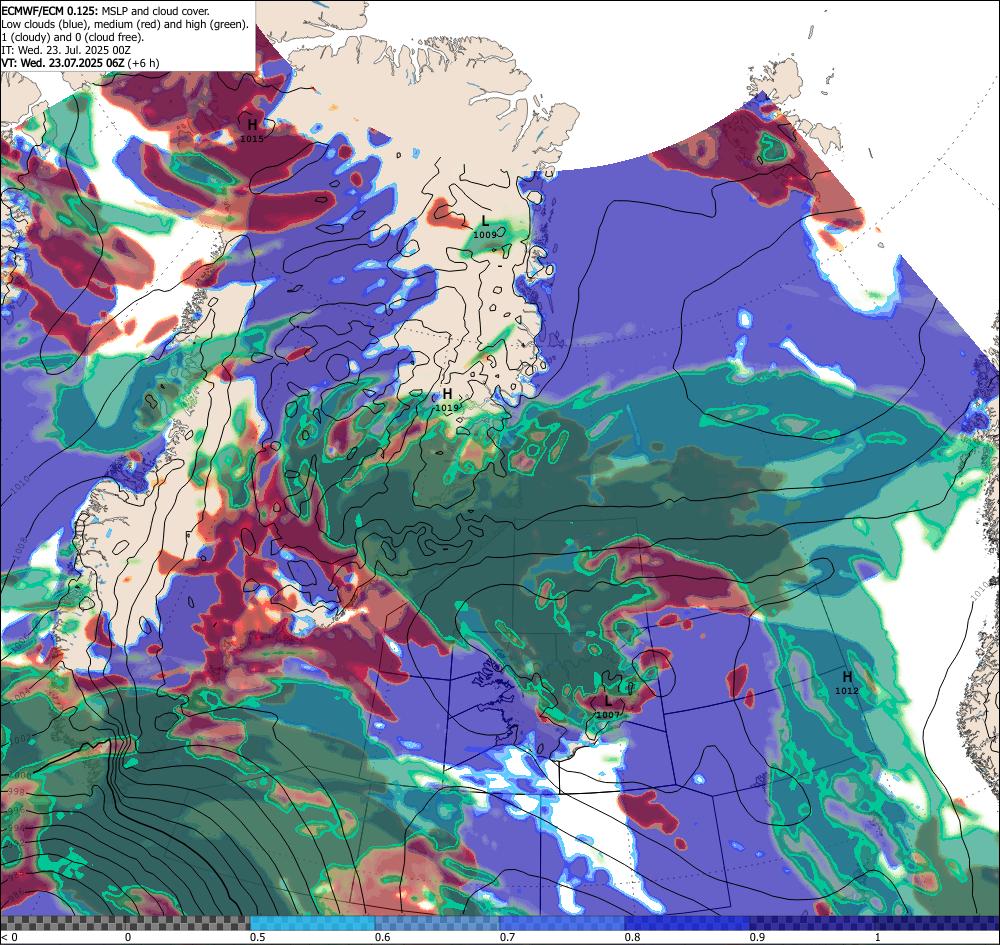The width and height of the screenshot is (1000, 945).
Task: Click the L 1009 low pressure marker
Action: (485, 227)
